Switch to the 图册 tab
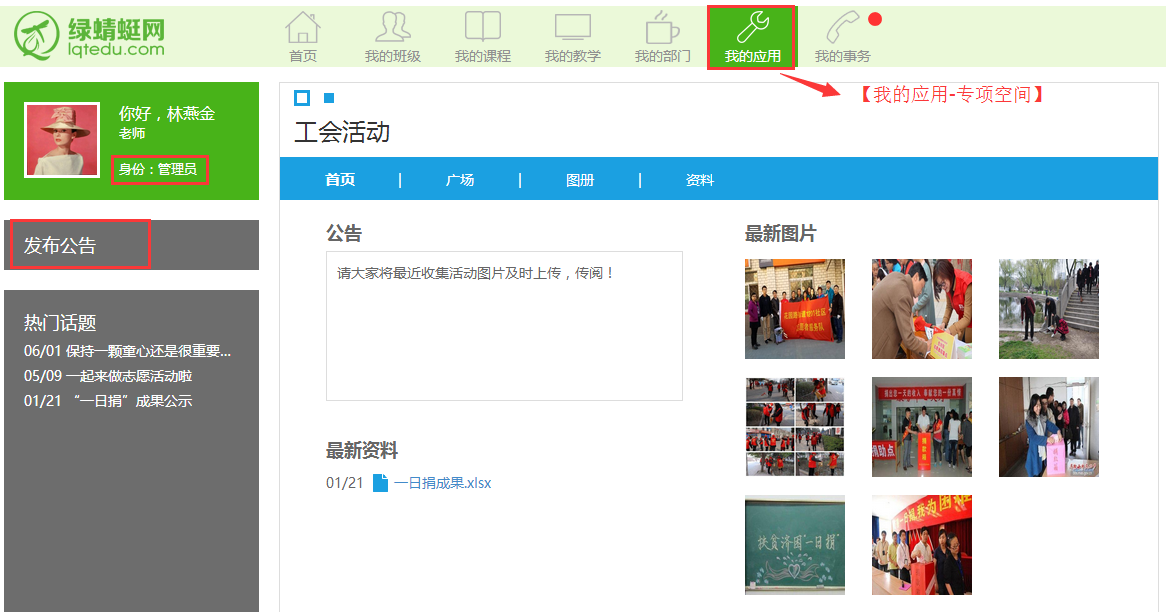This screenshot has width=1166, height=612. click(580, 180)
